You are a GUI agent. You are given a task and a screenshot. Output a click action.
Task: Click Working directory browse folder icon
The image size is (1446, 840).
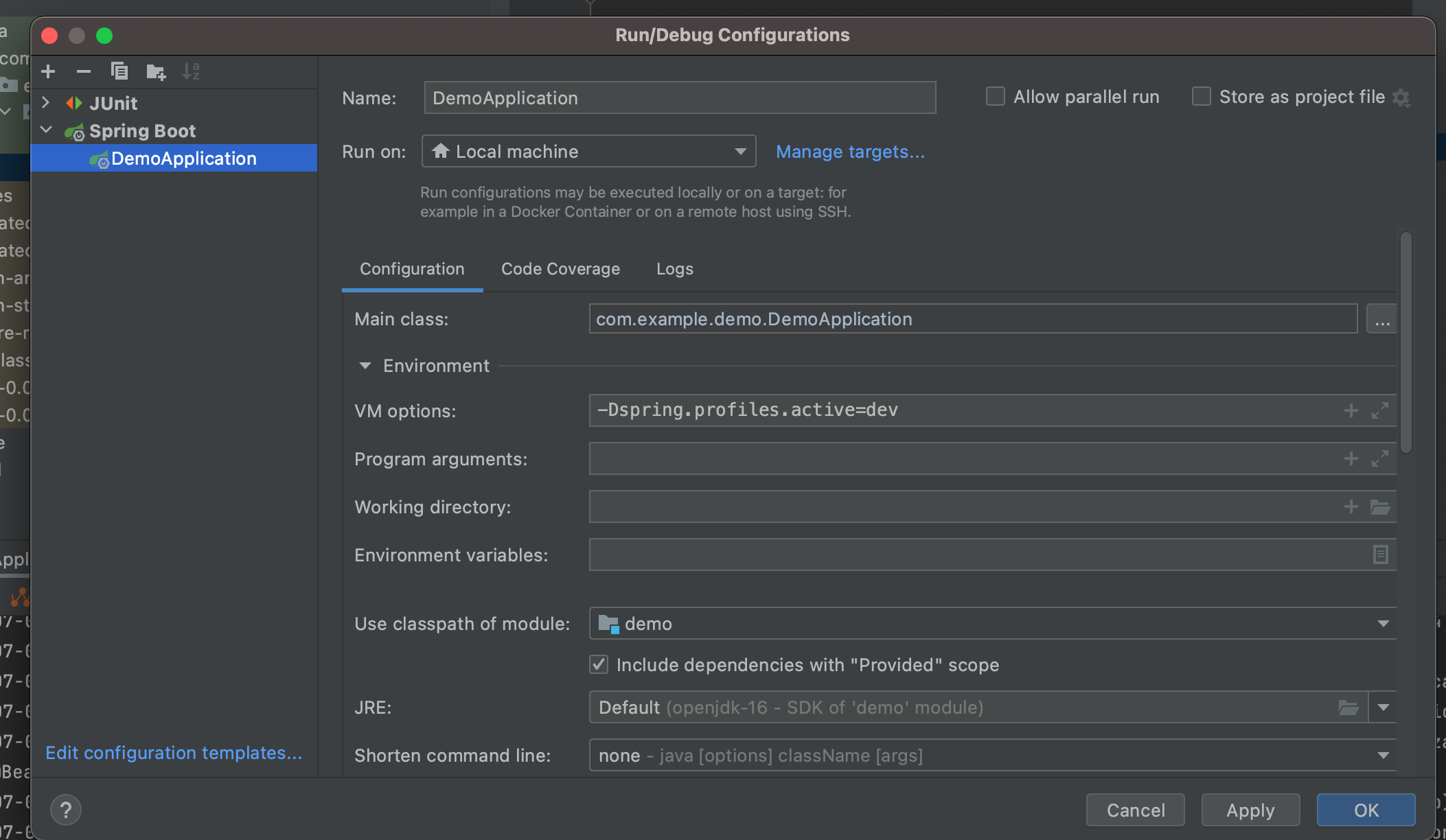(1380, 507)
